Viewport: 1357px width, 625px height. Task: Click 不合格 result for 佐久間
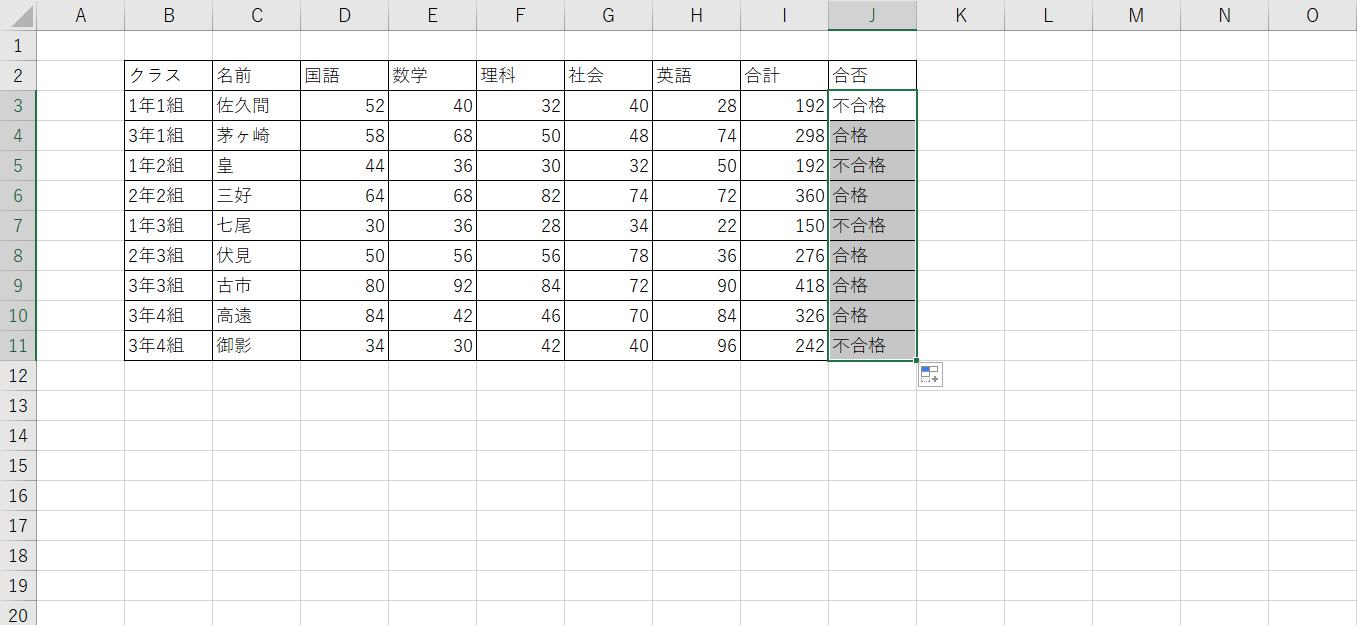click(x=872, y=105)
